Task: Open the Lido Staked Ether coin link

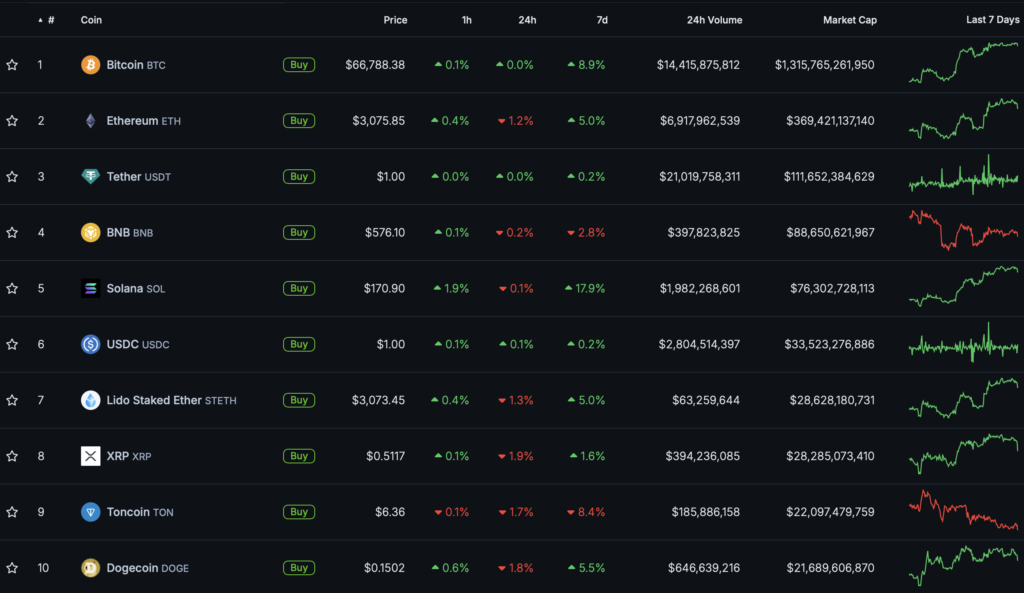Action: [154, 401]
